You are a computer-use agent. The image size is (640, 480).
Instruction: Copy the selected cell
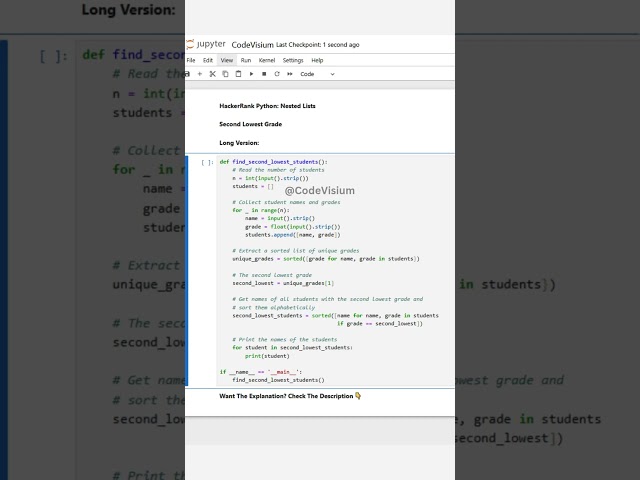pyautogui.click(x=225, y=74)
